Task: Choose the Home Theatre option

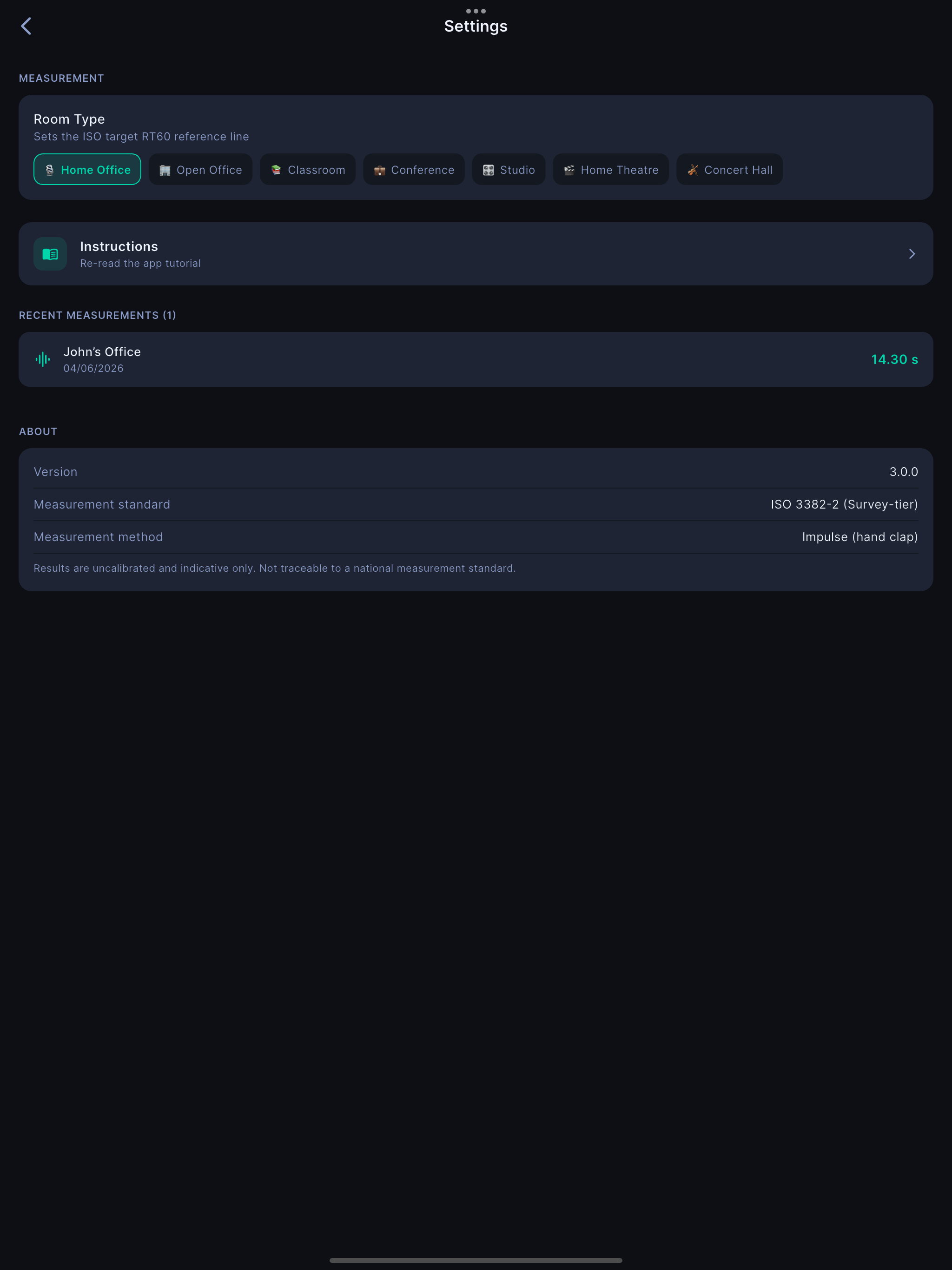Action: (x=611, y=169)
